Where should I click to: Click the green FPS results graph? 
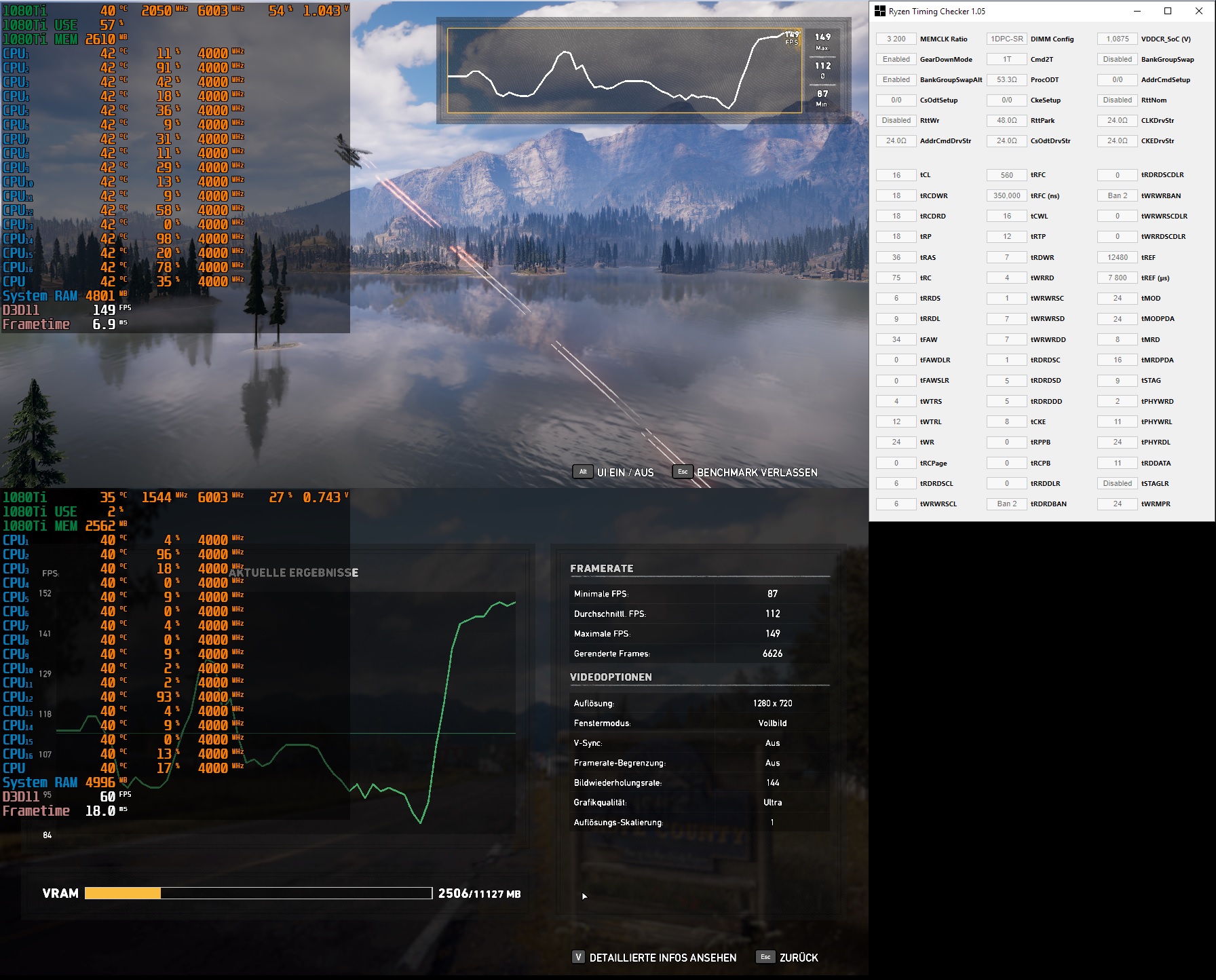point(286,713)
